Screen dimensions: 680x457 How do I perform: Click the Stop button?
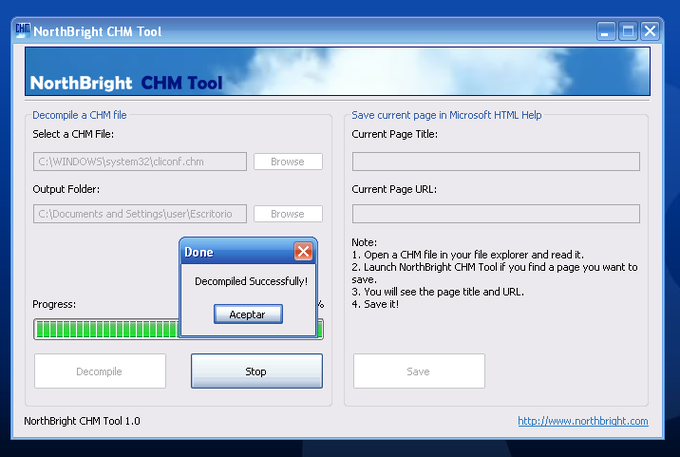pos(257,371)
